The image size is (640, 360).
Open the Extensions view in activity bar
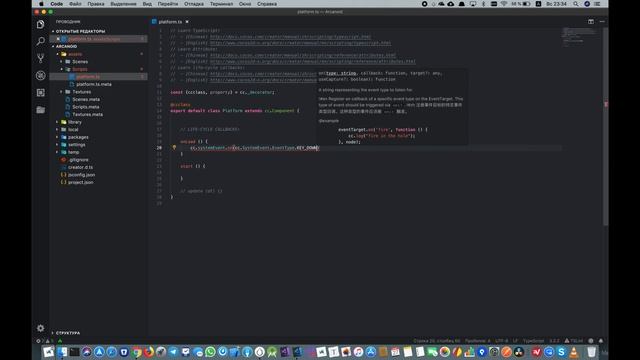tap(40, 93)
